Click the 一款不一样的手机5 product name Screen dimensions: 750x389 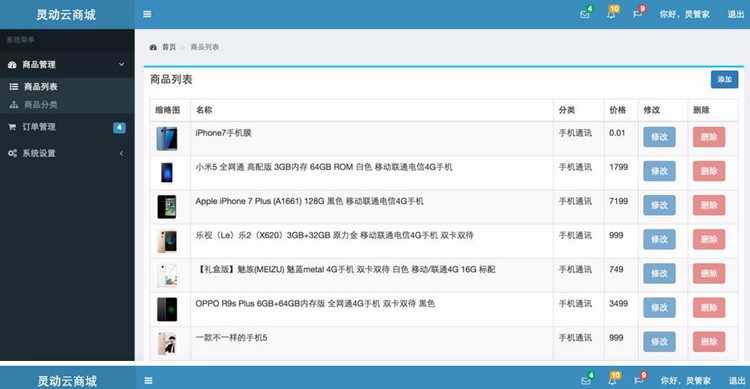click(x=232, y=338)
